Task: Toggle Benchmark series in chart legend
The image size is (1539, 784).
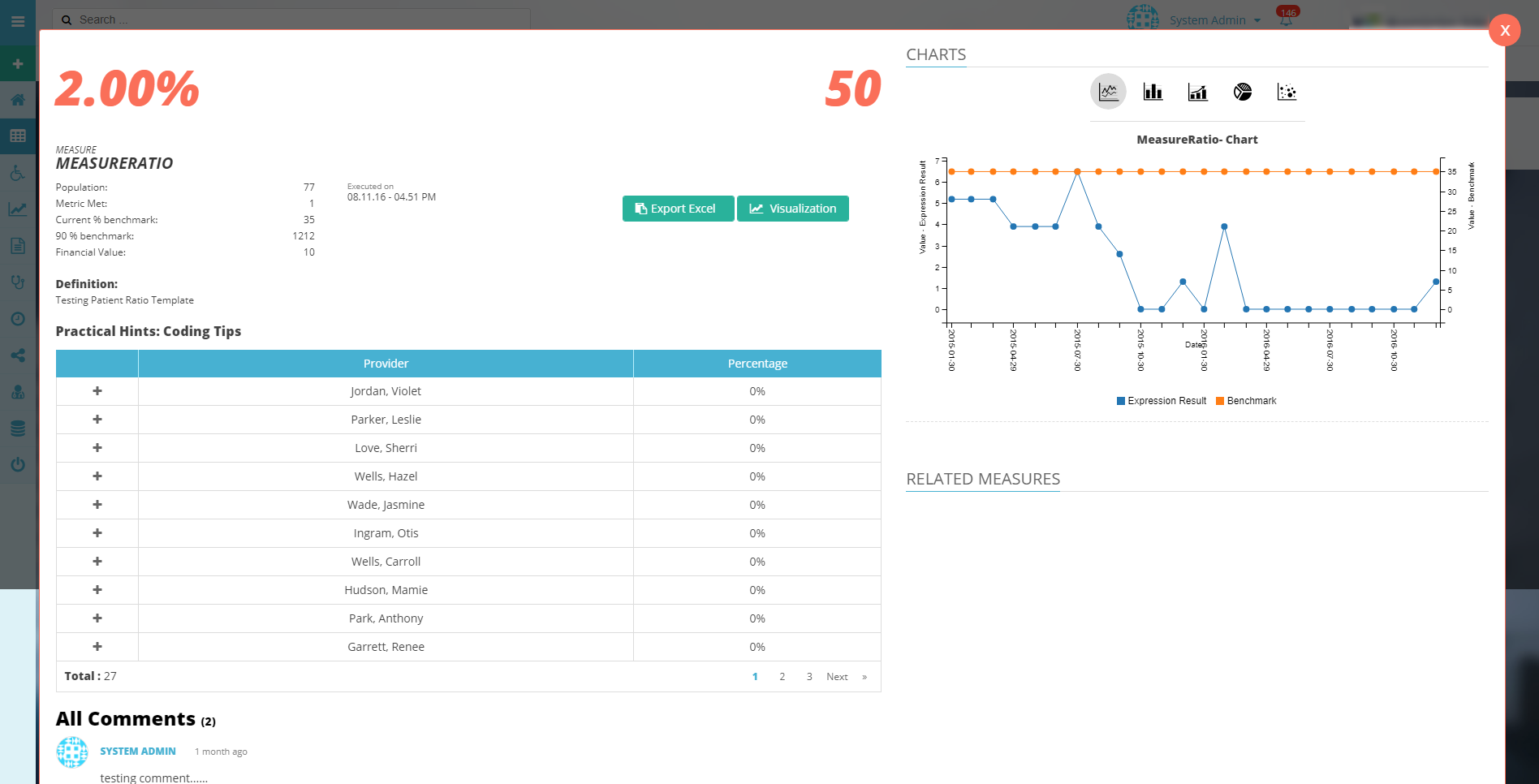Action: [x=1246, y=401]
